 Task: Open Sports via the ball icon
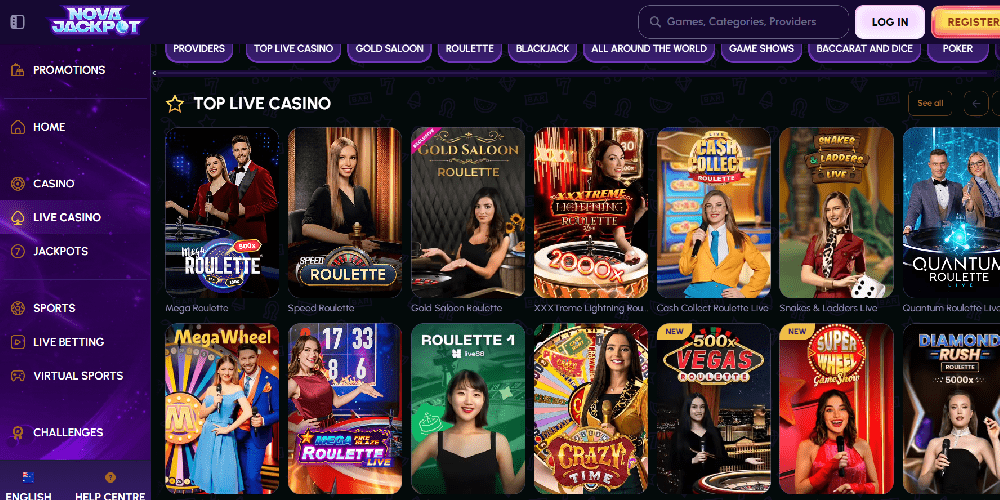18,308
